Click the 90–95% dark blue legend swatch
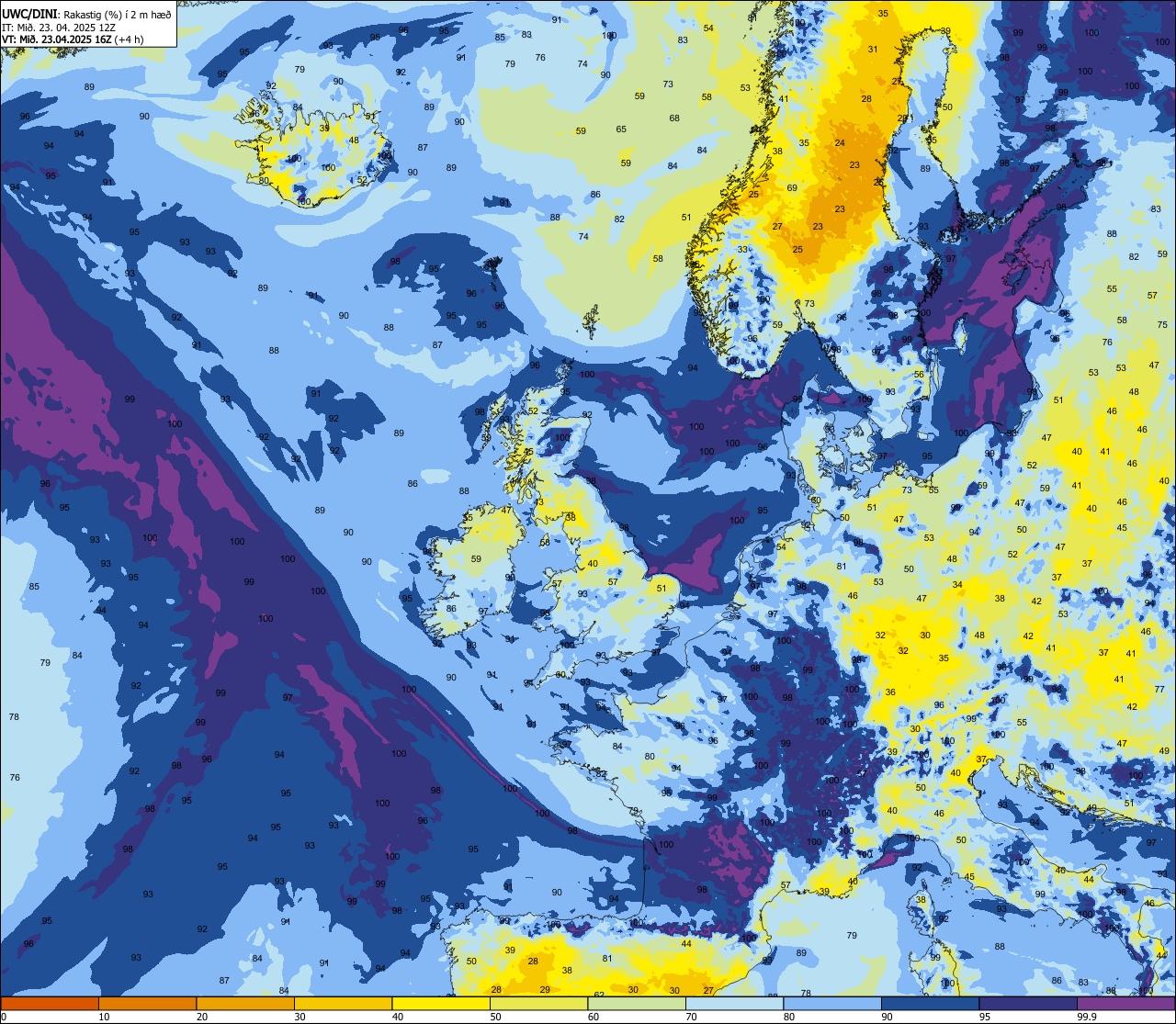 click(x=930, y=1003)
